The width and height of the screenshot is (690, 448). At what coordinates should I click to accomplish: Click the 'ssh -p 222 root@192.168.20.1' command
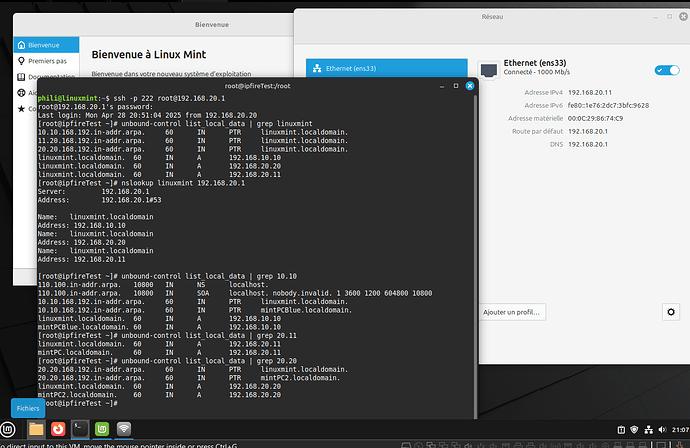point(169,98)
